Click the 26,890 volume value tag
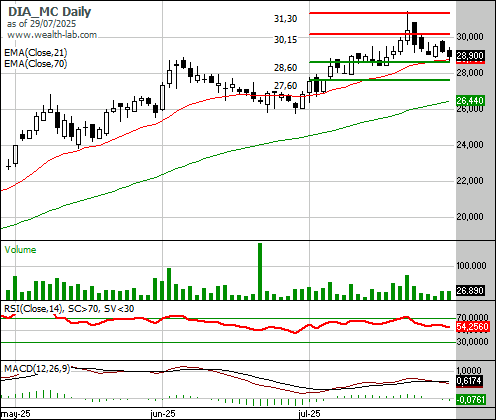 (x=470, y=291)
